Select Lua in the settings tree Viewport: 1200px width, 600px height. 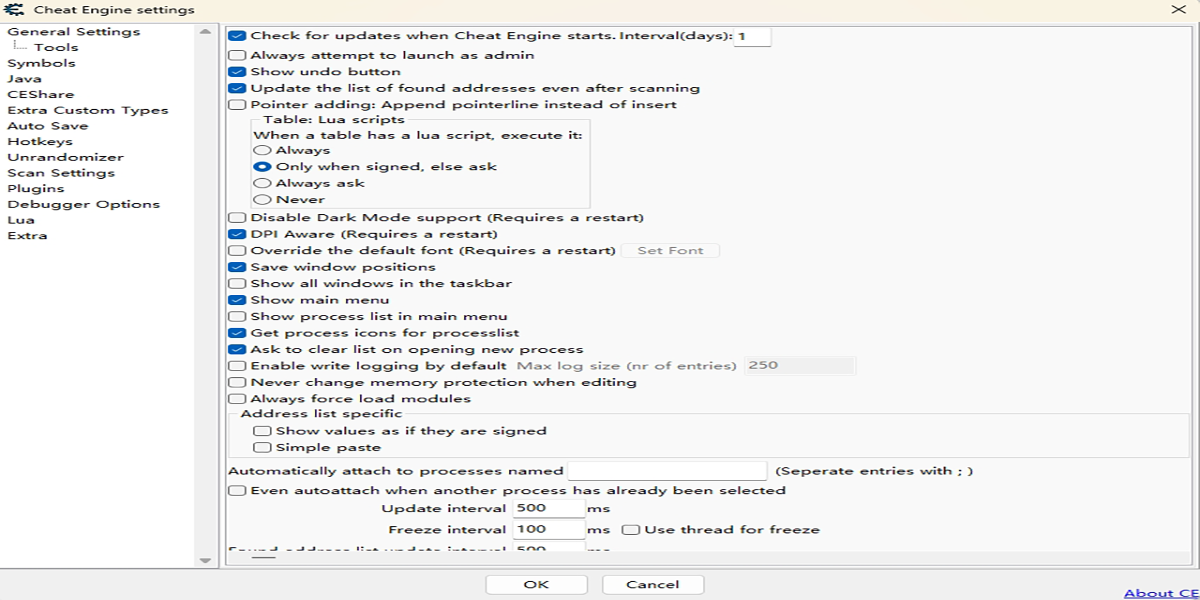click(20, 220)
